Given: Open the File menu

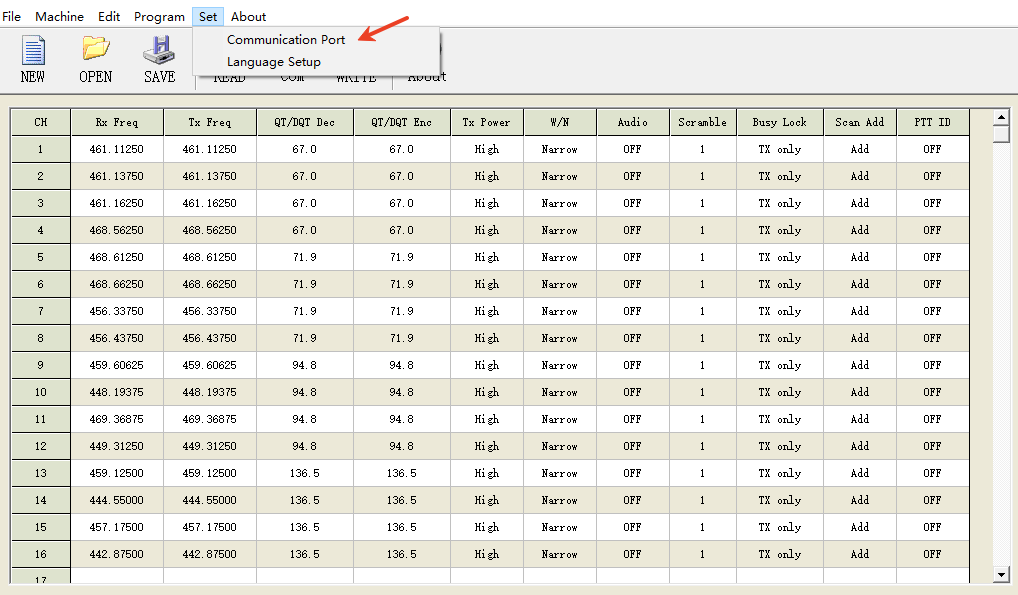Looking at the screenshot, I should click(x=12, y=16).
